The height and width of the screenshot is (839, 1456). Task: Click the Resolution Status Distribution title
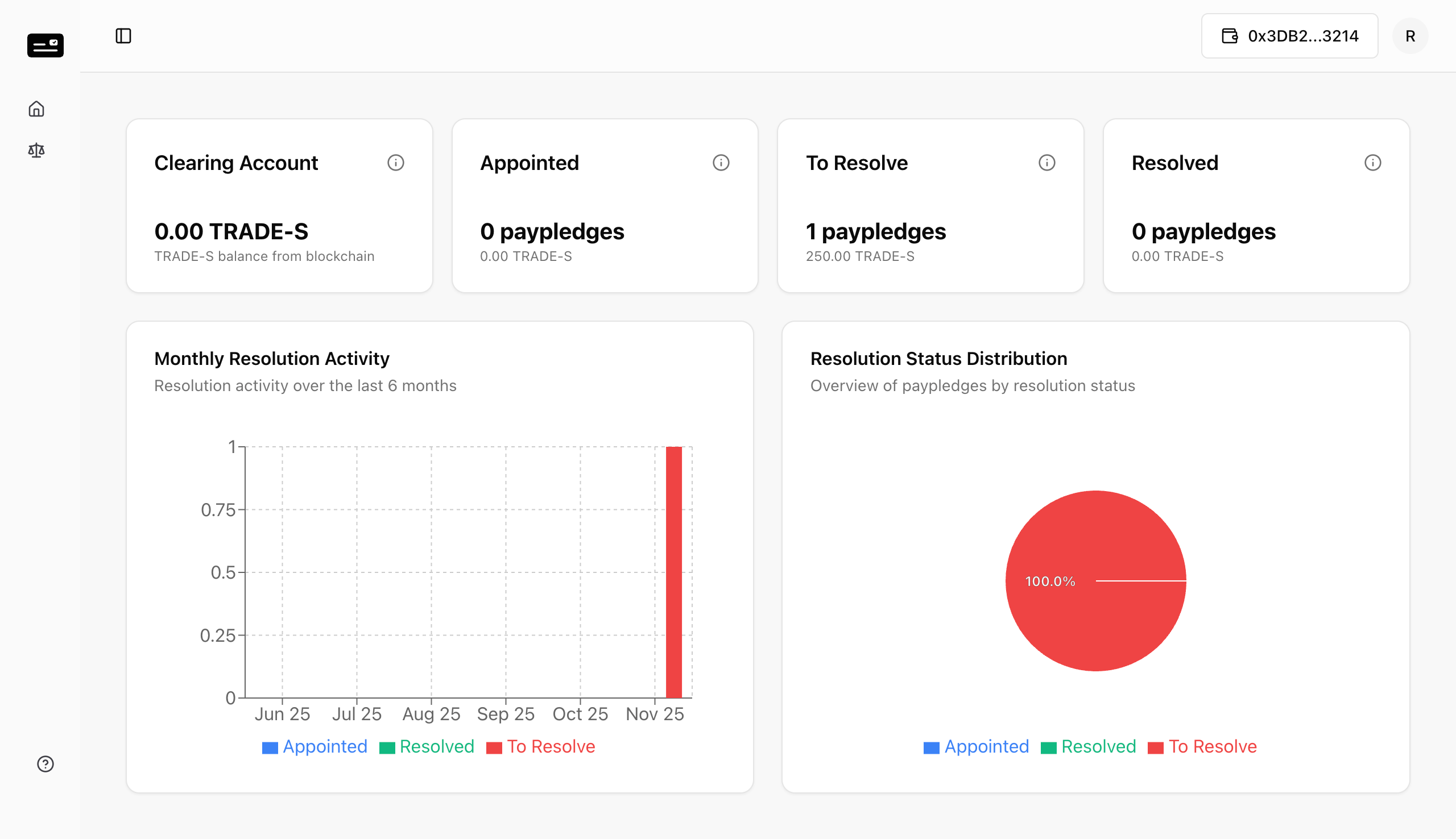click(x=938, y=359)
